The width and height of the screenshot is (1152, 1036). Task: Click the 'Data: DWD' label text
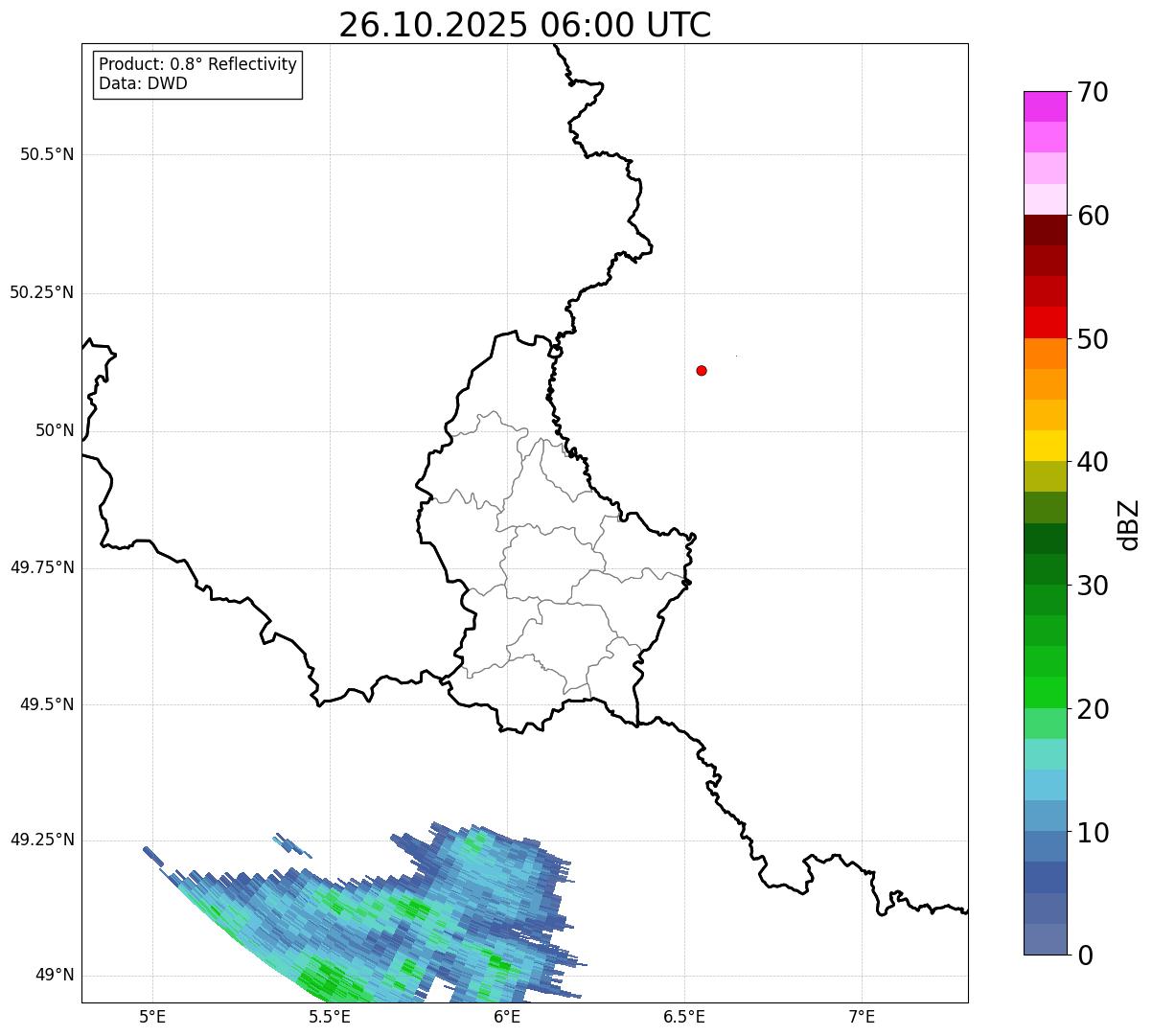point(144,83)
